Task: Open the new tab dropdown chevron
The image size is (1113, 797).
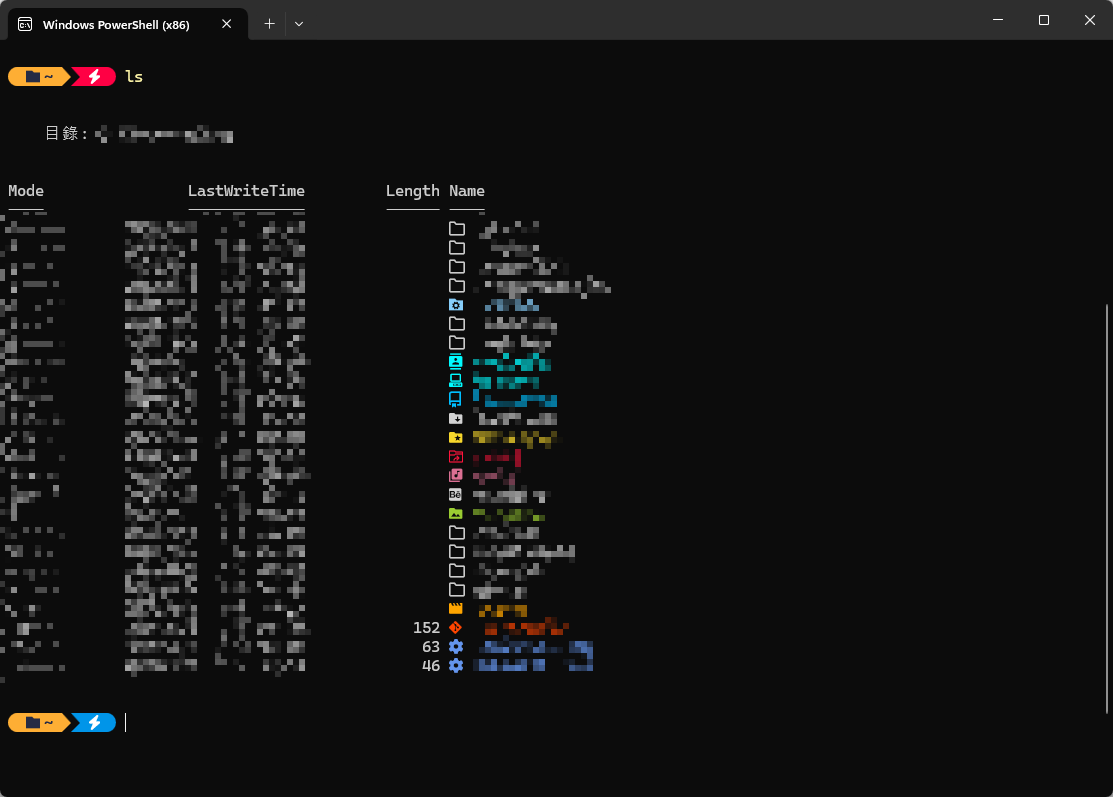Action: click(299, 23)
